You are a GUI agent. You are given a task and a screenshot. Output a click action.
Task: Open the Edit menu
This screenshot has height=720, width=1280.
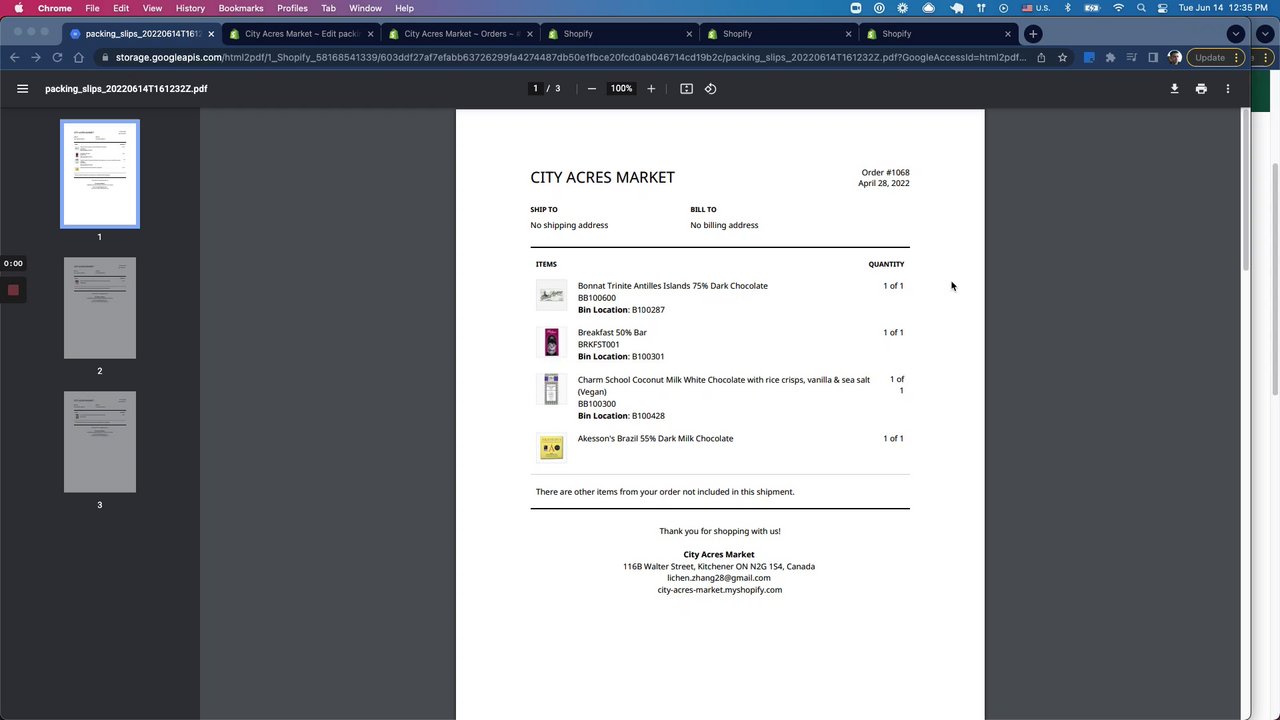point(121,8)
